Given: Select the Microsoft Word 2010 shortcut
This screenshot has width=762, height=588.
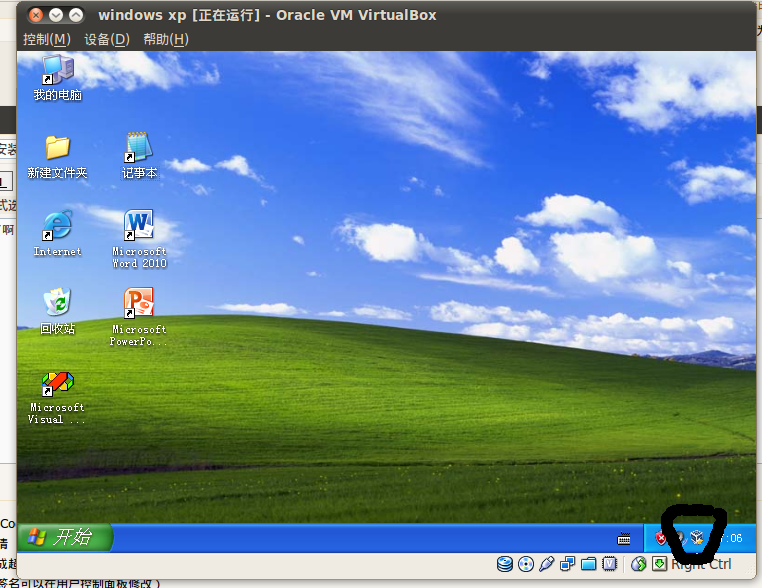Looking at the screenshot, I should pos(139,239).
